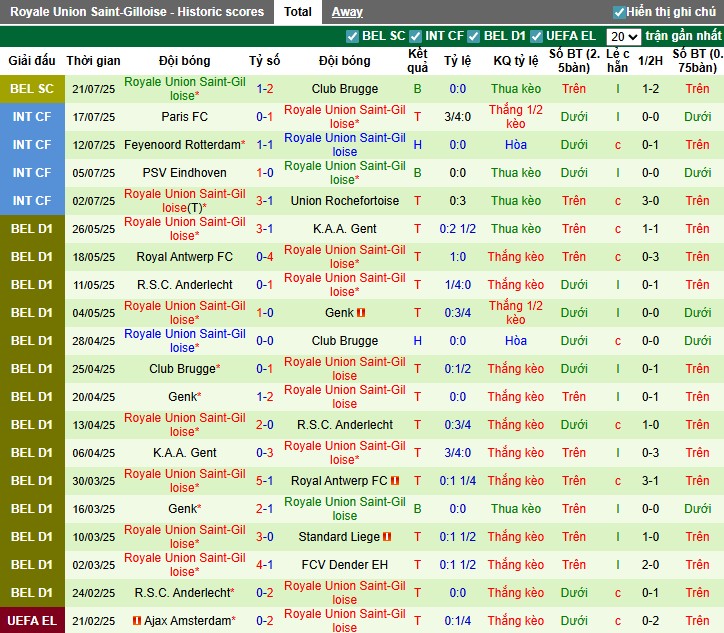The height and width of the screenshot is (633, 724).
Task: Select INT CF league cell on 17/07/25 row
Action: 32,117
